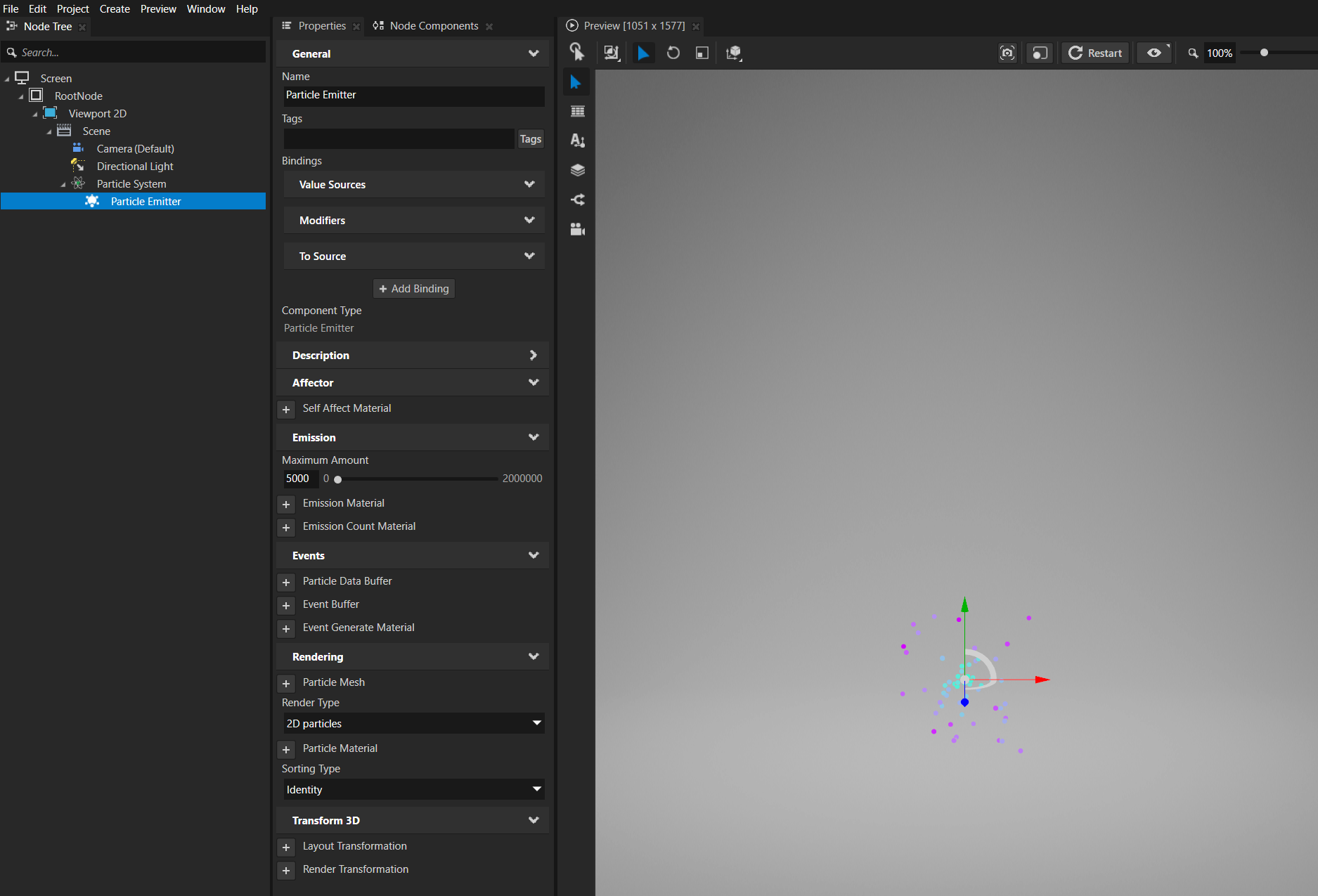Add the Event Buffer property
1318x896 pixels.
286,606
